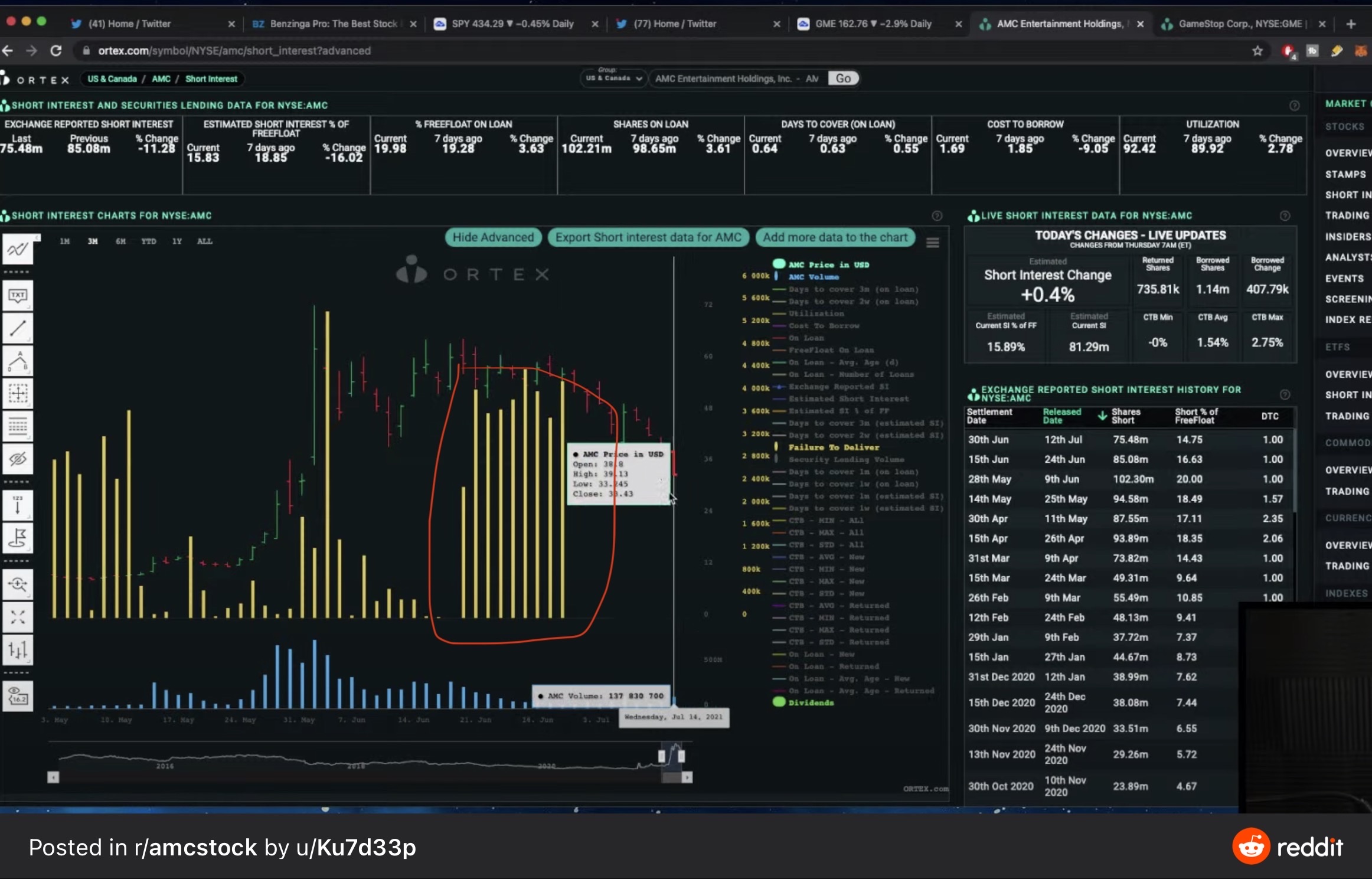Screen dimensions: 1372x879
Task: Open the chart type candlestick icon
Action: click(x=18, y=650)
